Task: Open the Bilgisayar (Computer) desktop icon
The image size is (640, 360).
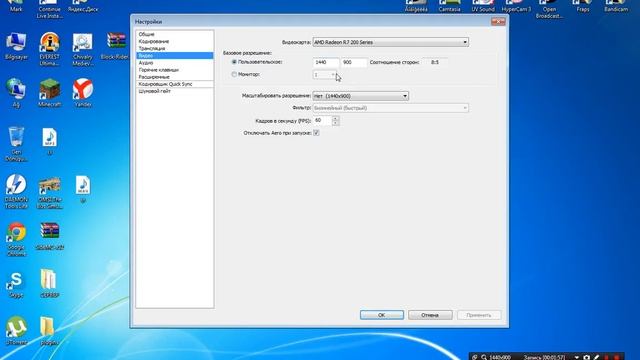Action: click(x=16, y=47)
